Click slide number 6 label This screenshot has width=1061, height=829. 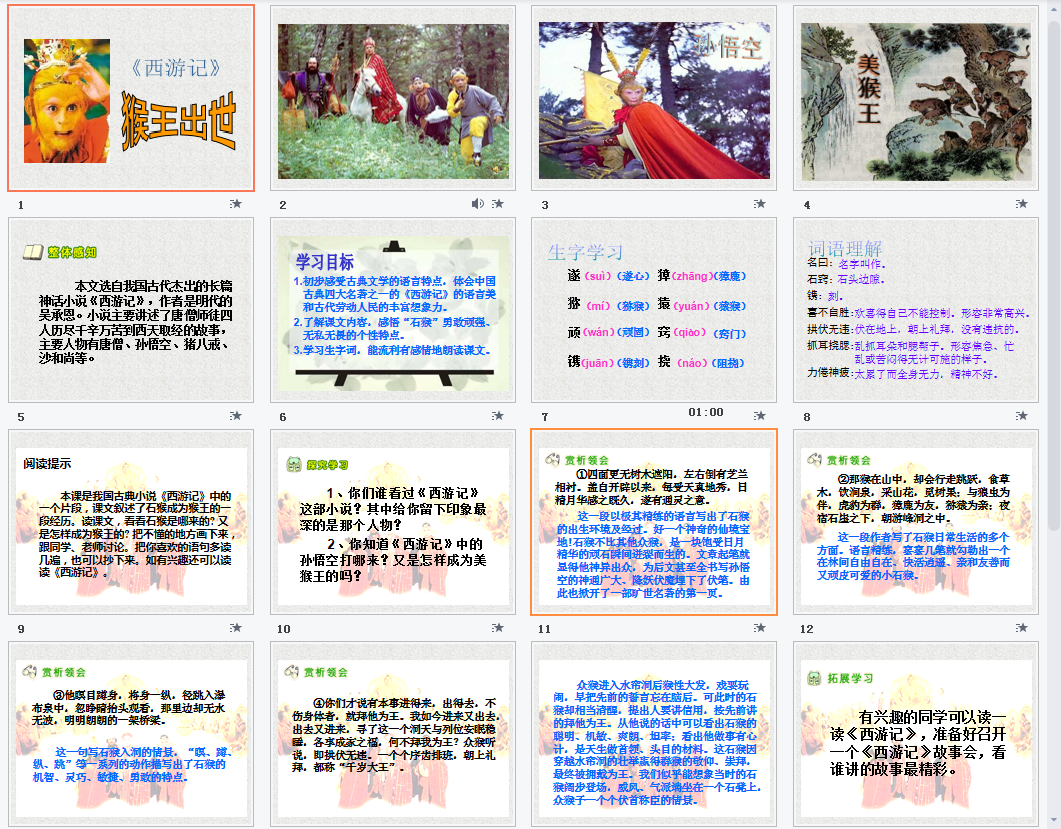(283, 417)
